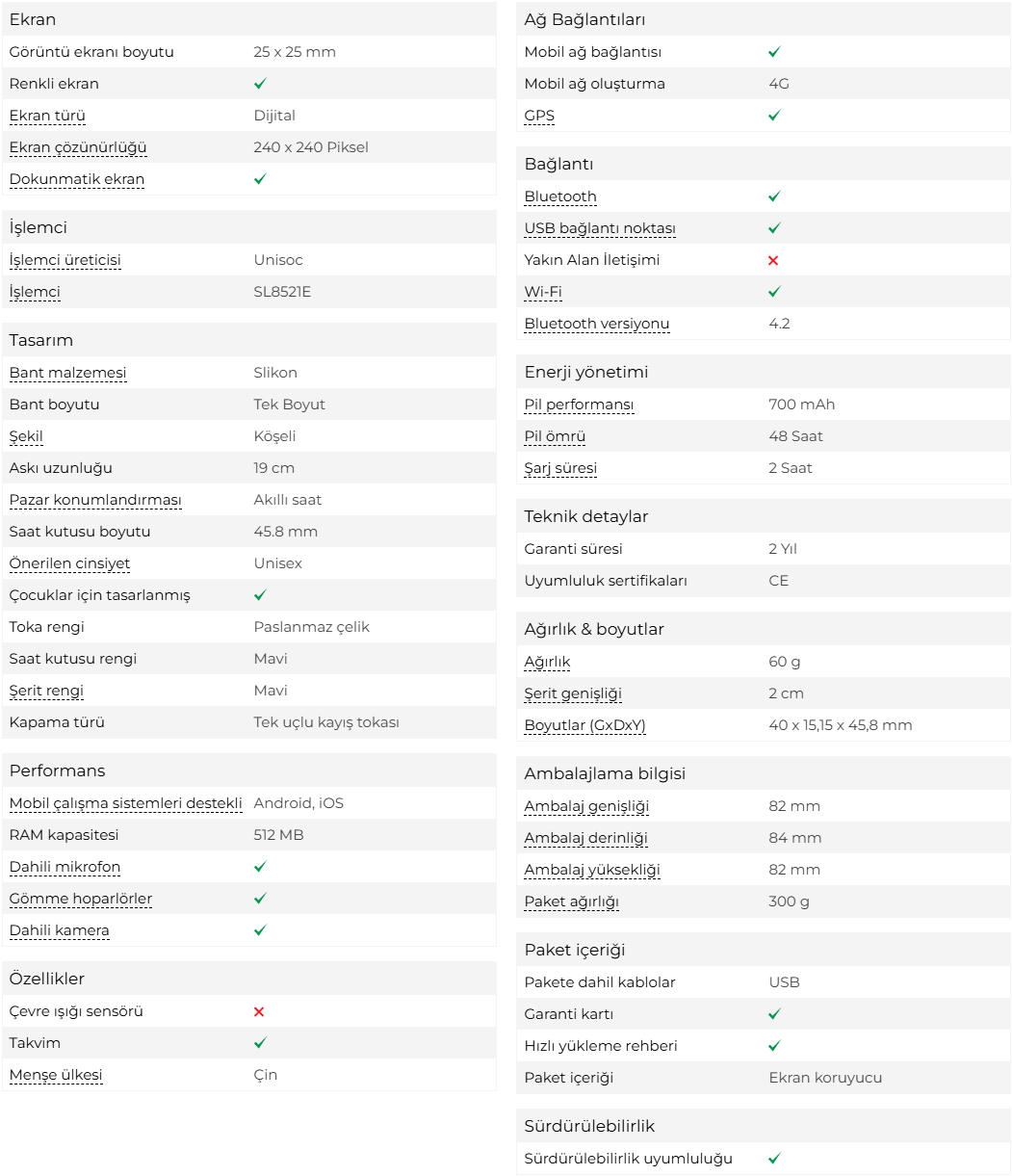1012x1176 pixels.
Task: Click the İşlemci üreticisi underlined label
Action: (x=65, y=260)
